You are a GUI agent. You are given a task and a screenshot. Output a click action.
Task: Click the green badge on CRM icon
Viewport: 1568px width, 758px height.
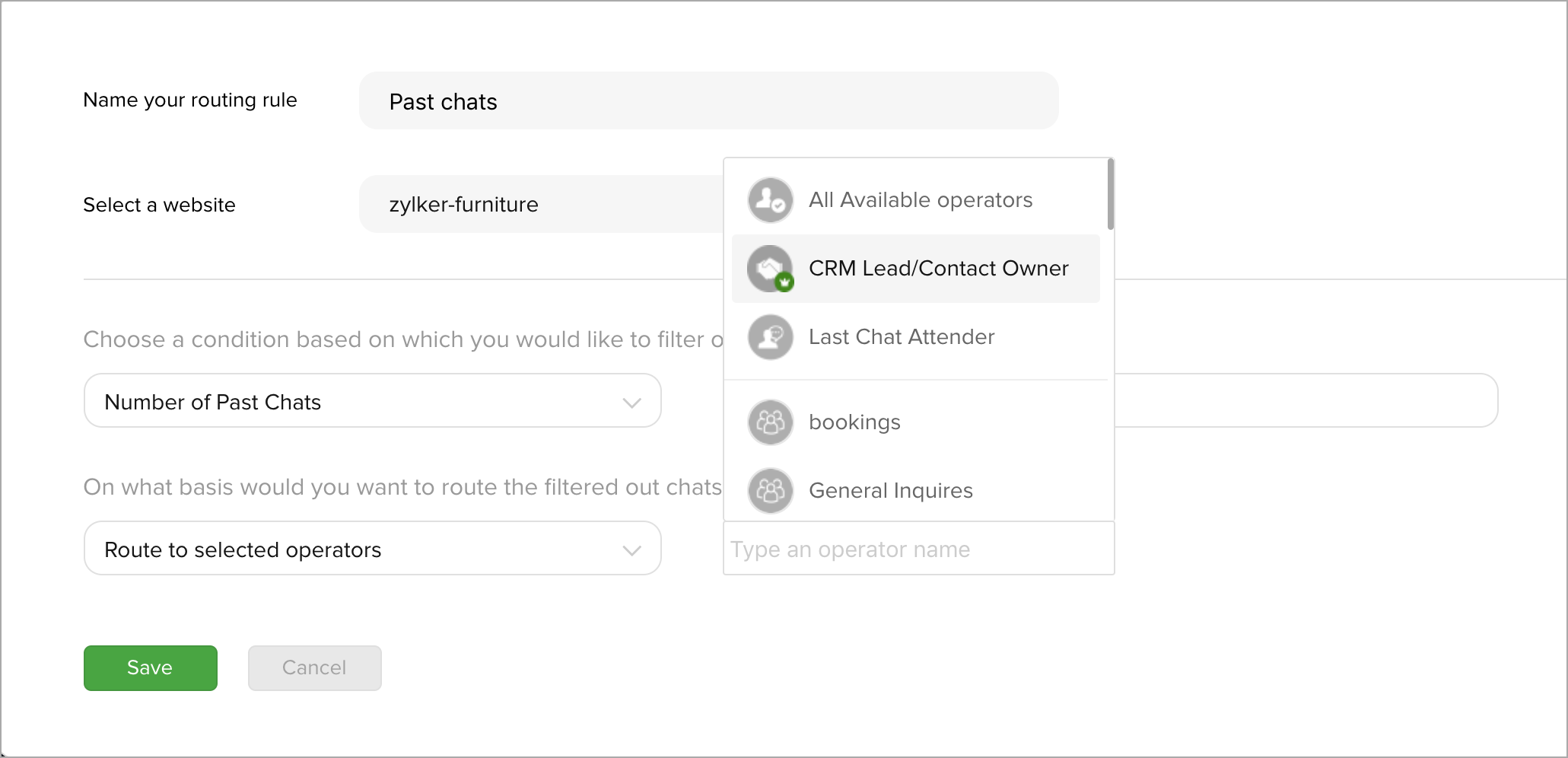point(784,283)
